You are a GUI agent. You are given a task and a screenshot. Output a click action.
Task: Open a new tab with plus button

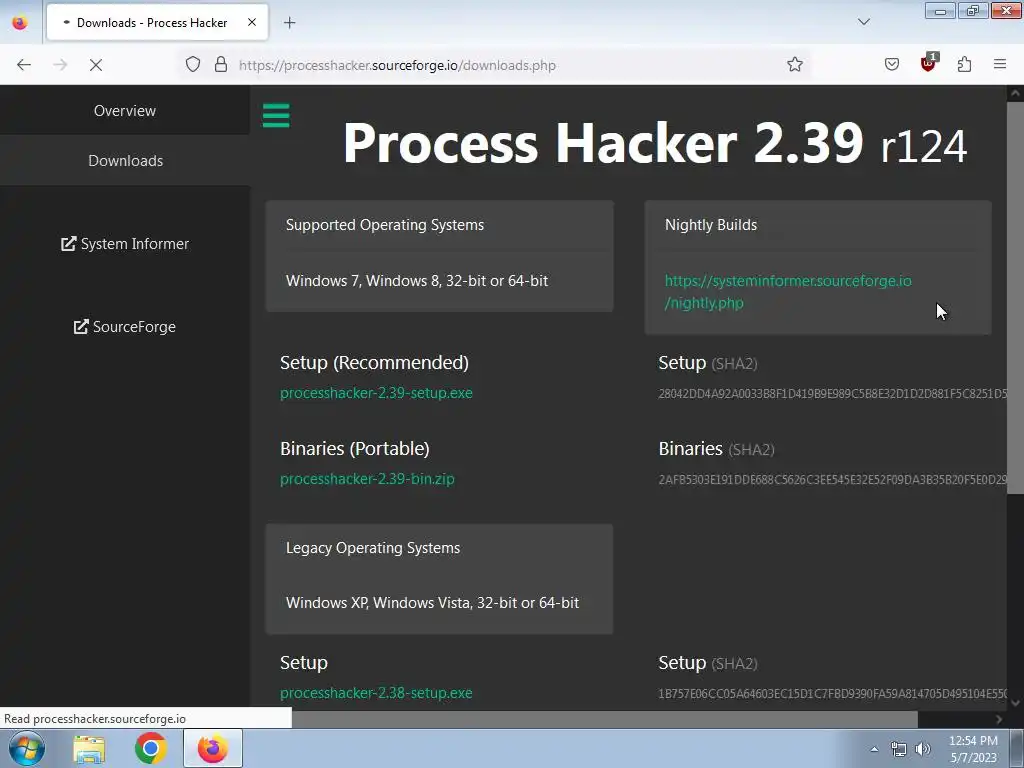click(x=289, y=23)
